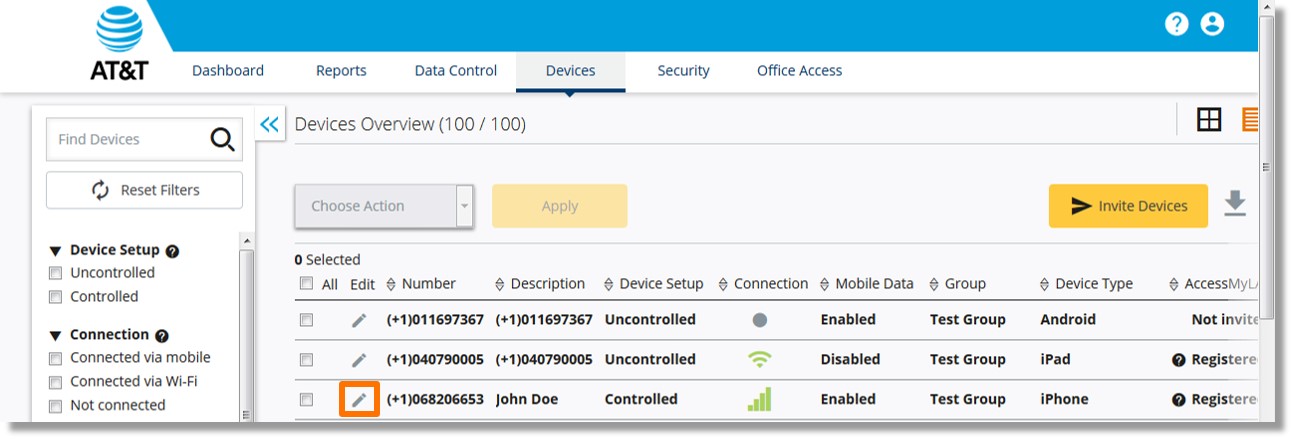
Task: Switch to grid view icon
Action: click(x=1209, y=120)
